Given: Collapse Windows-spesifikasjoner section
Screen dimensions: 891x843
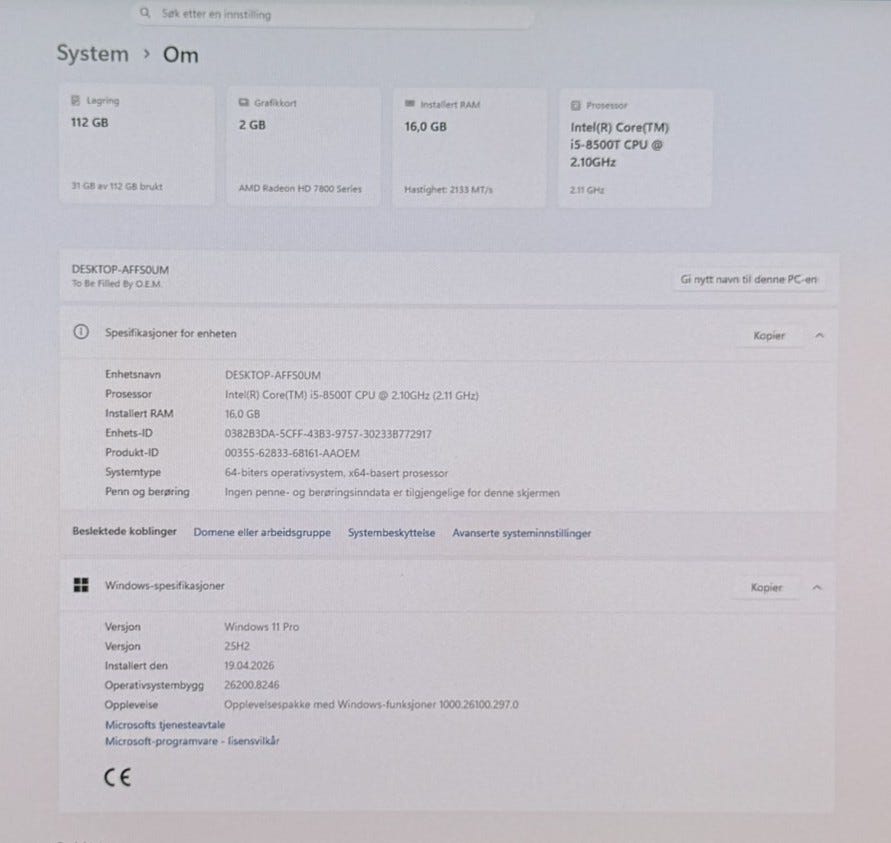Looking at the screenshot, I should click(x=817, y=587).
